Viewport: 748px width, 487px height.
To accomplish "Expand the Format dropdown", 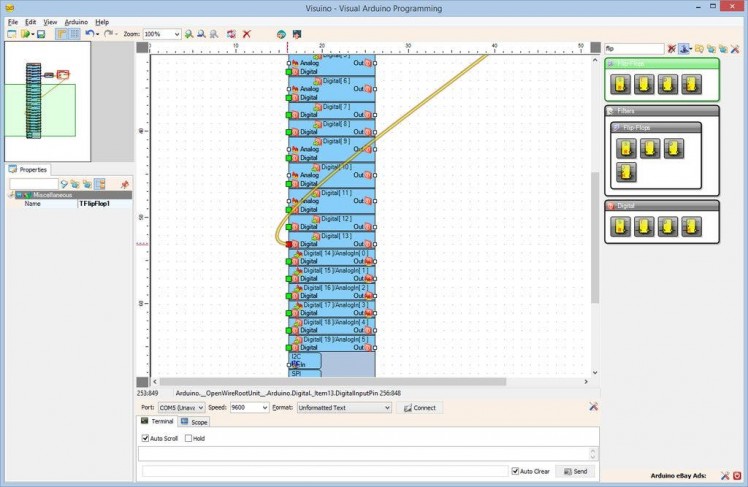I will tap(386, 408).
